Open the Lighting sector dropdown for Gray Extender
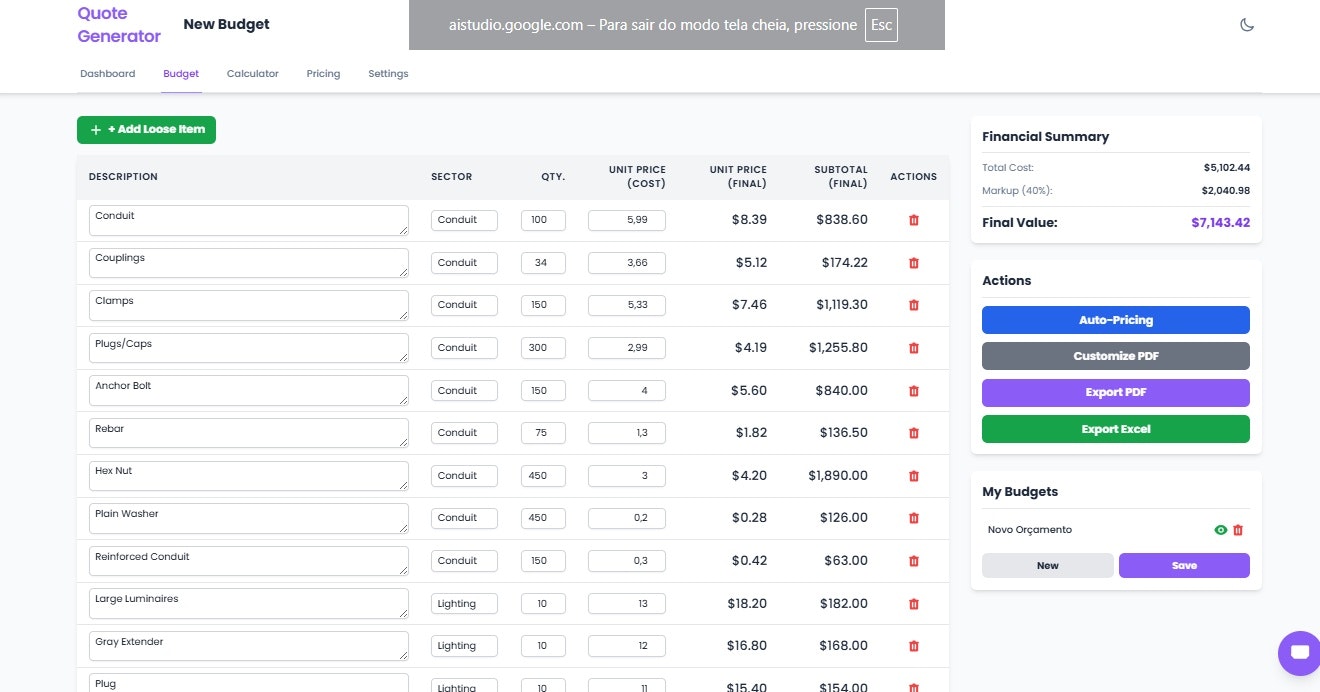Image resolution: width=1320 pixels, height=692 pixels. pyautogui.click(x=464, y=645)
